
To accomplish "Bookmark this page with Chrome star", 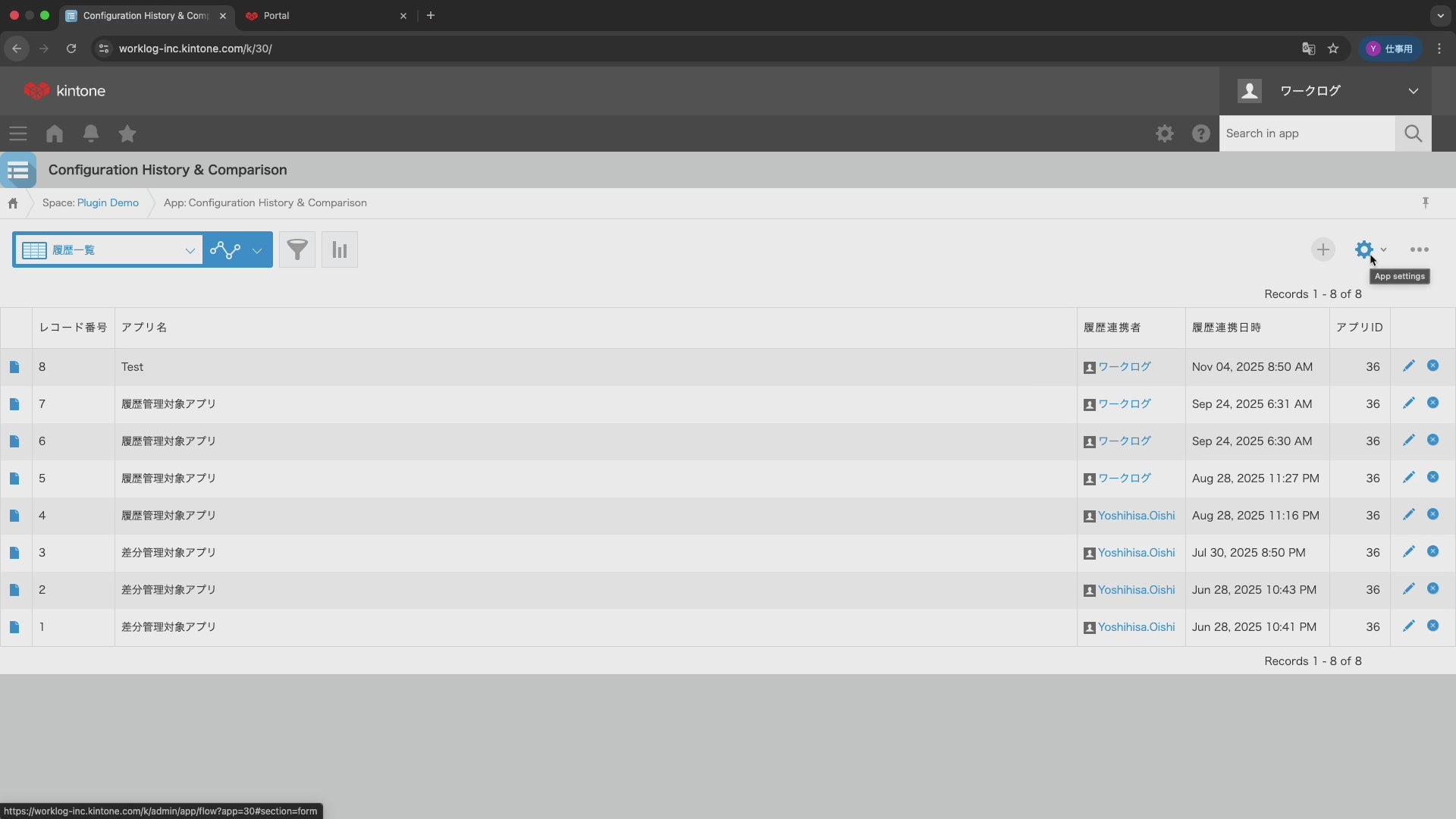I will click(x=1333, y=49).
